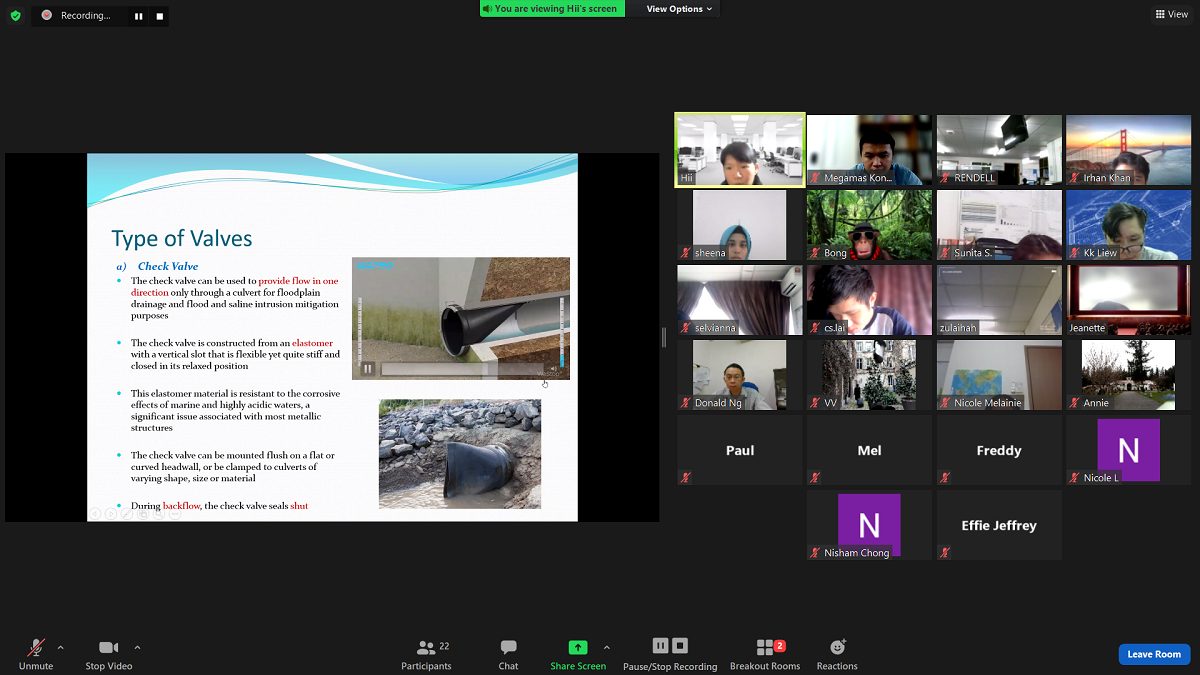Select Nisham Chong's participant tile
The width and height of the screenshot is (1200, 675).
(x=869, y=525)
